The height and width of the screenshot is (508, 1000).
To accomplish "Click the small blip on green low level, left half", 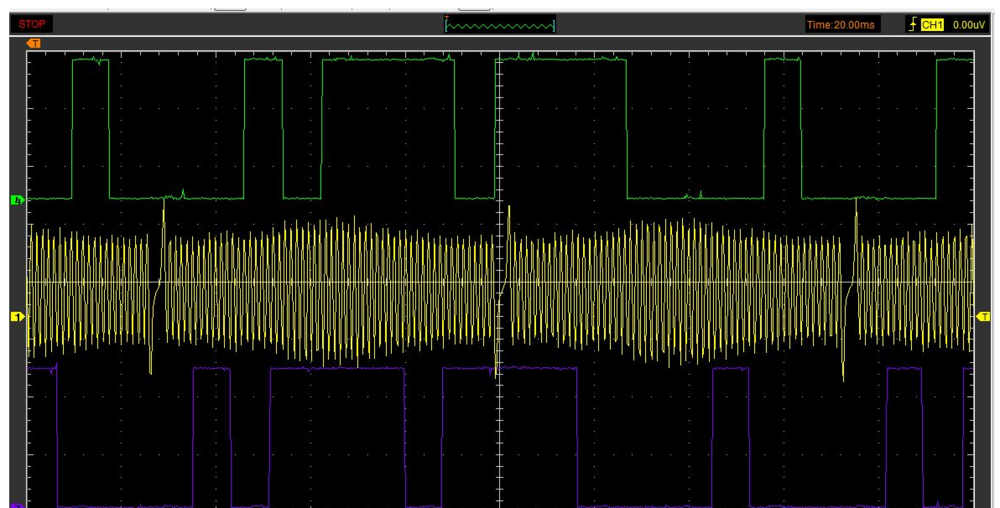I will 183,193.
